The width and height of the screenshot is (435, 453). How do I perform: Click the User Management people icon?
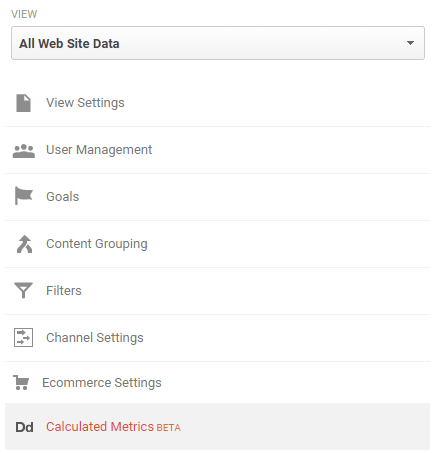point(24,151)
